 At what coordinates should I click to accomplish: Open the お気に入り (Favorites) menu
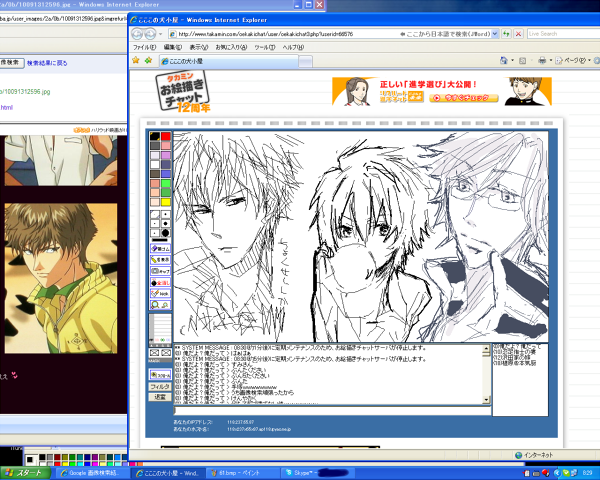click(231, 47)
